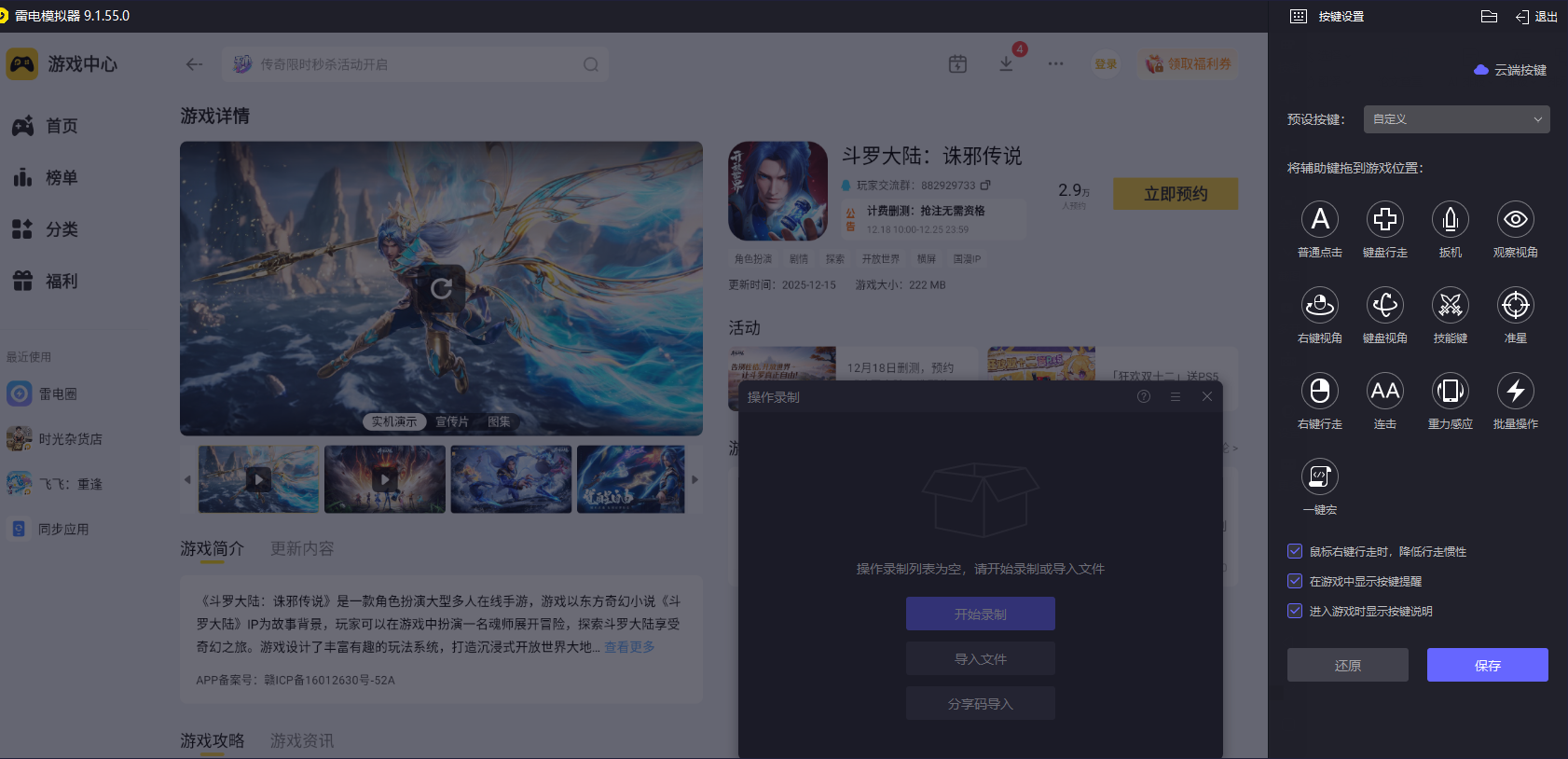
Task: Click the 还原 restore button
Action: coord(1348,665)
